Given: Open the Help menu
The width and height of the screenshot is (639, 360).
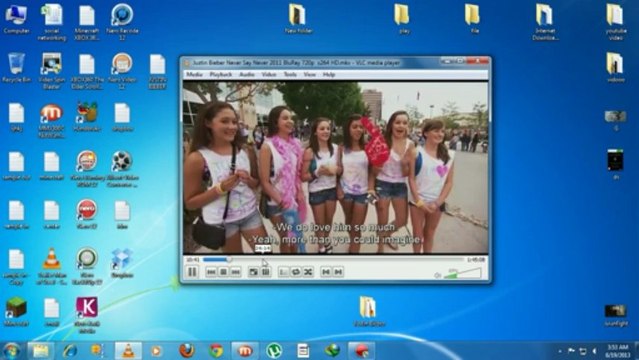Looking at the screenshot, I should tap(329, 75).
